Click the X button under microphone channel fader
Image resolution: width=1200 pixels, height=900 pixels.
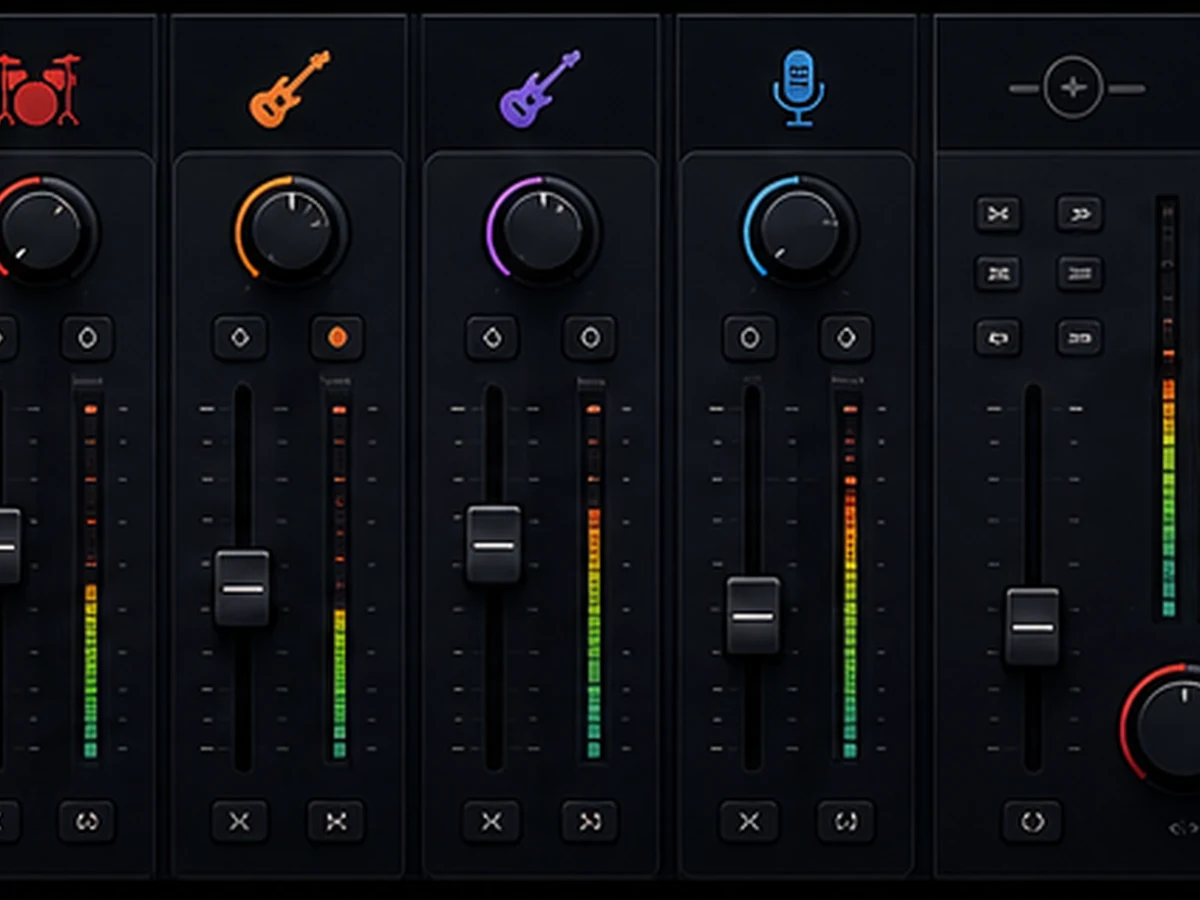pyautogui.click(x=749, y=821)
